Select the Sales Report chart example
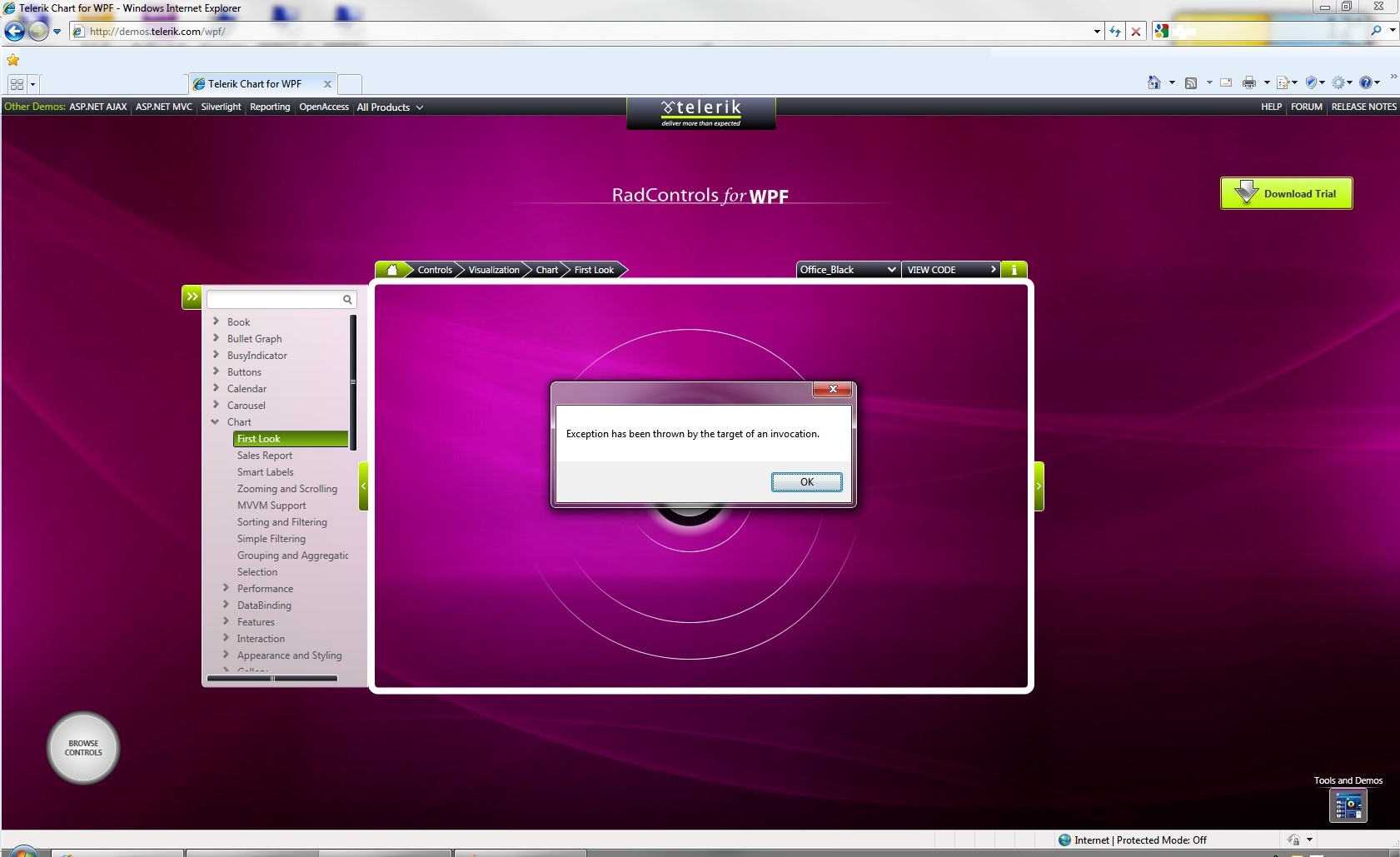This screenshot has width=1400, height=857. (265, 456)
